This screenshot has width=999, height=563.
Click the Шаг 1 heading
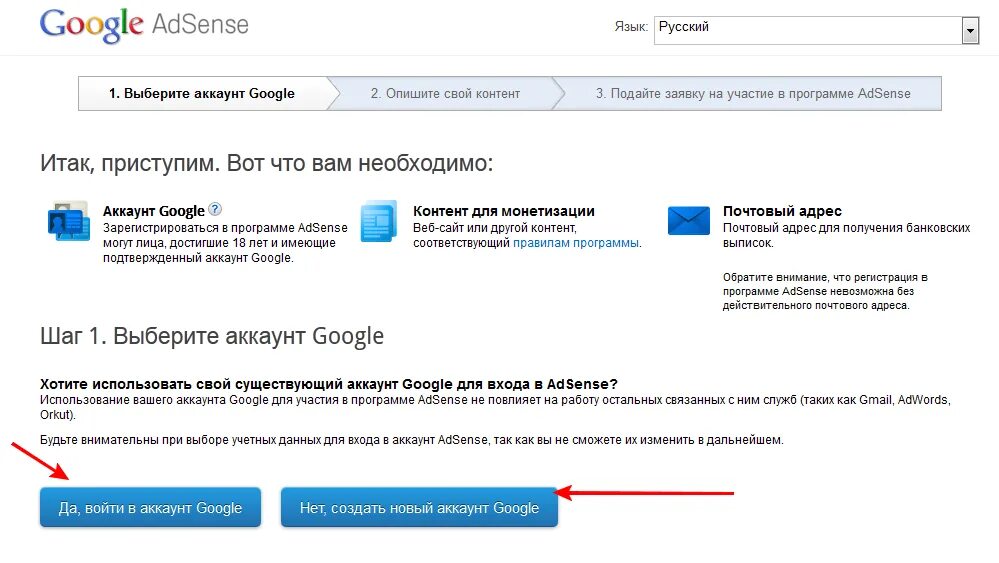212,336
